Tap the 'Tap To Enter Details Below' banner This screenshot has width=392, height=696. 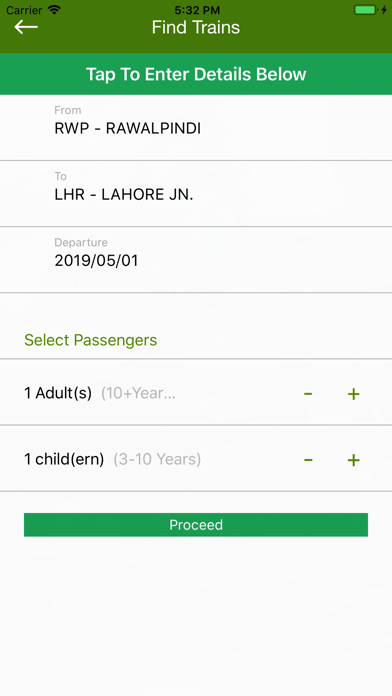click(196, 74)
